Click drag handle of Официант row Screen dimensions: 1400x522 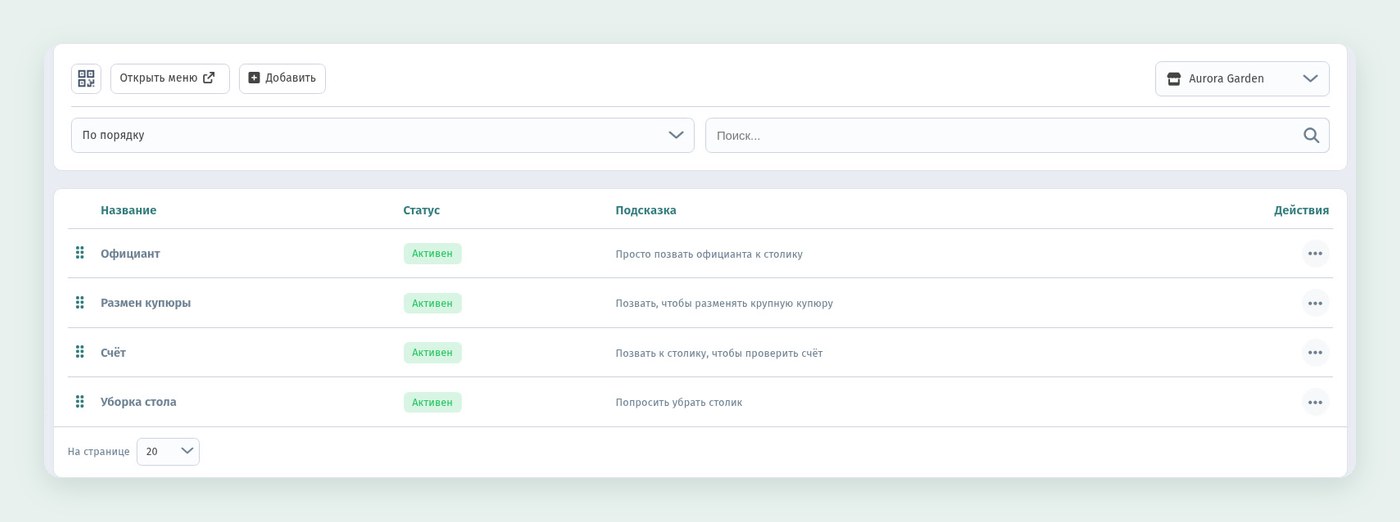[x=80, y=253]
